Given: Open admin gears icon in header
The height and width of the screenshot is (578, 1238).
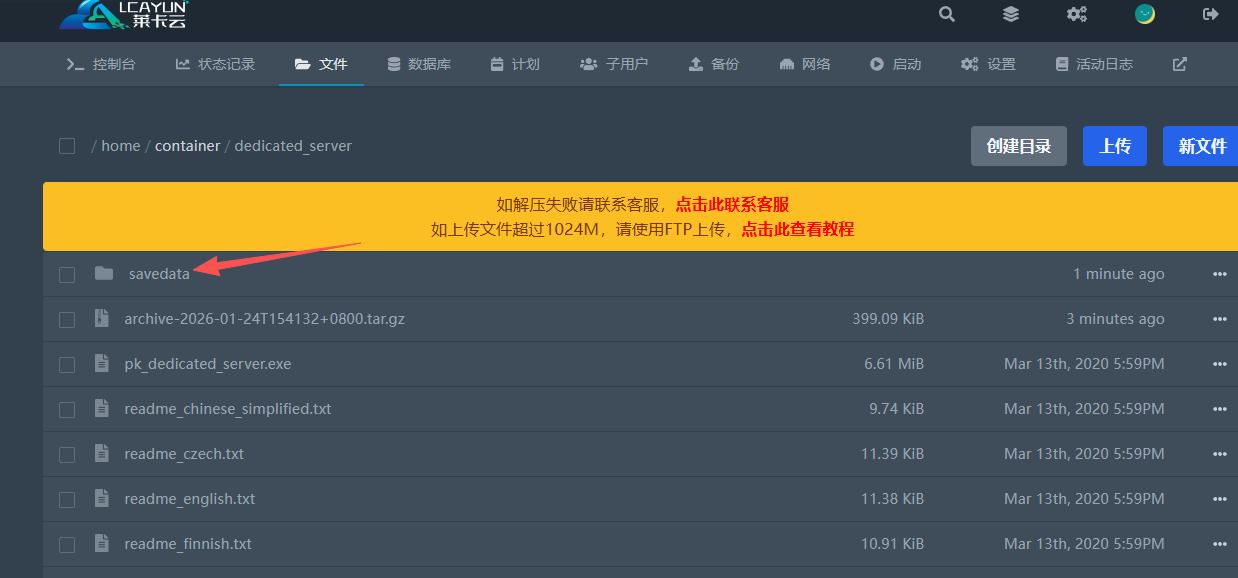Looking at the screenshot, I should pos(1076,14).
